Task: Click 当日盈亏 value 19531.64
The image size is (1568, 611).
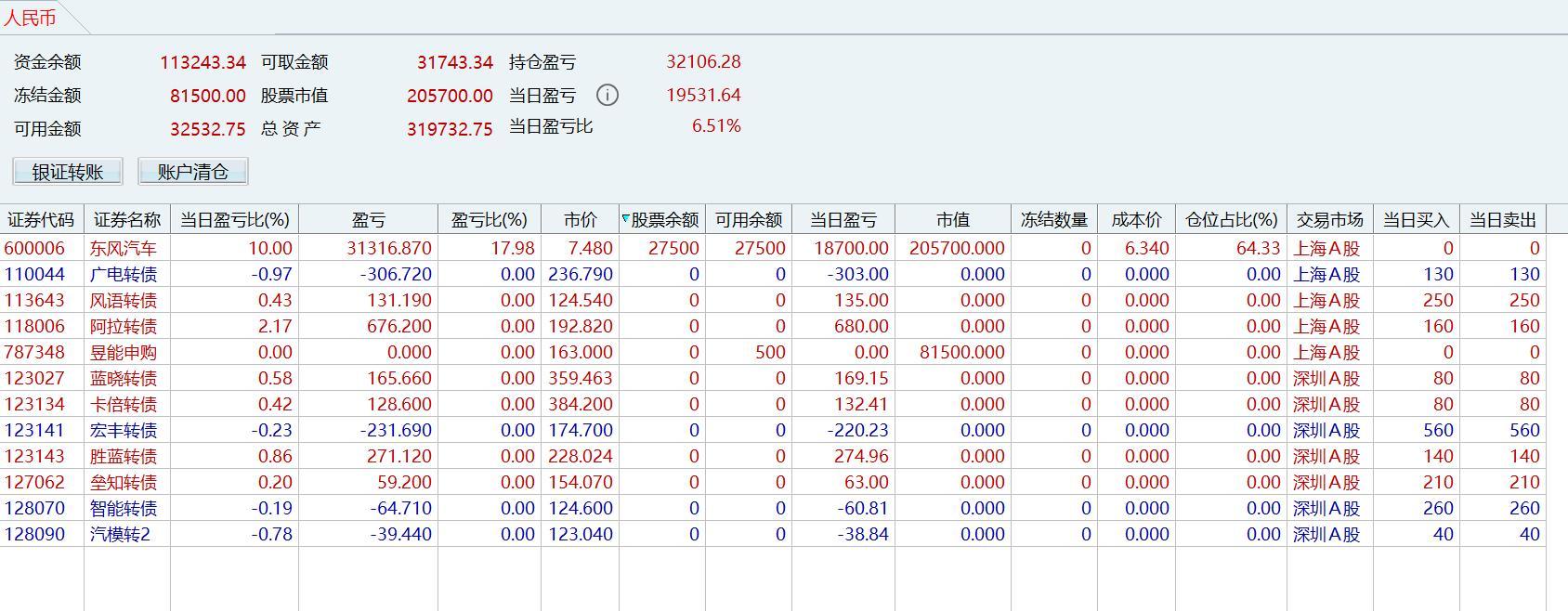Action: pos(703,95)
